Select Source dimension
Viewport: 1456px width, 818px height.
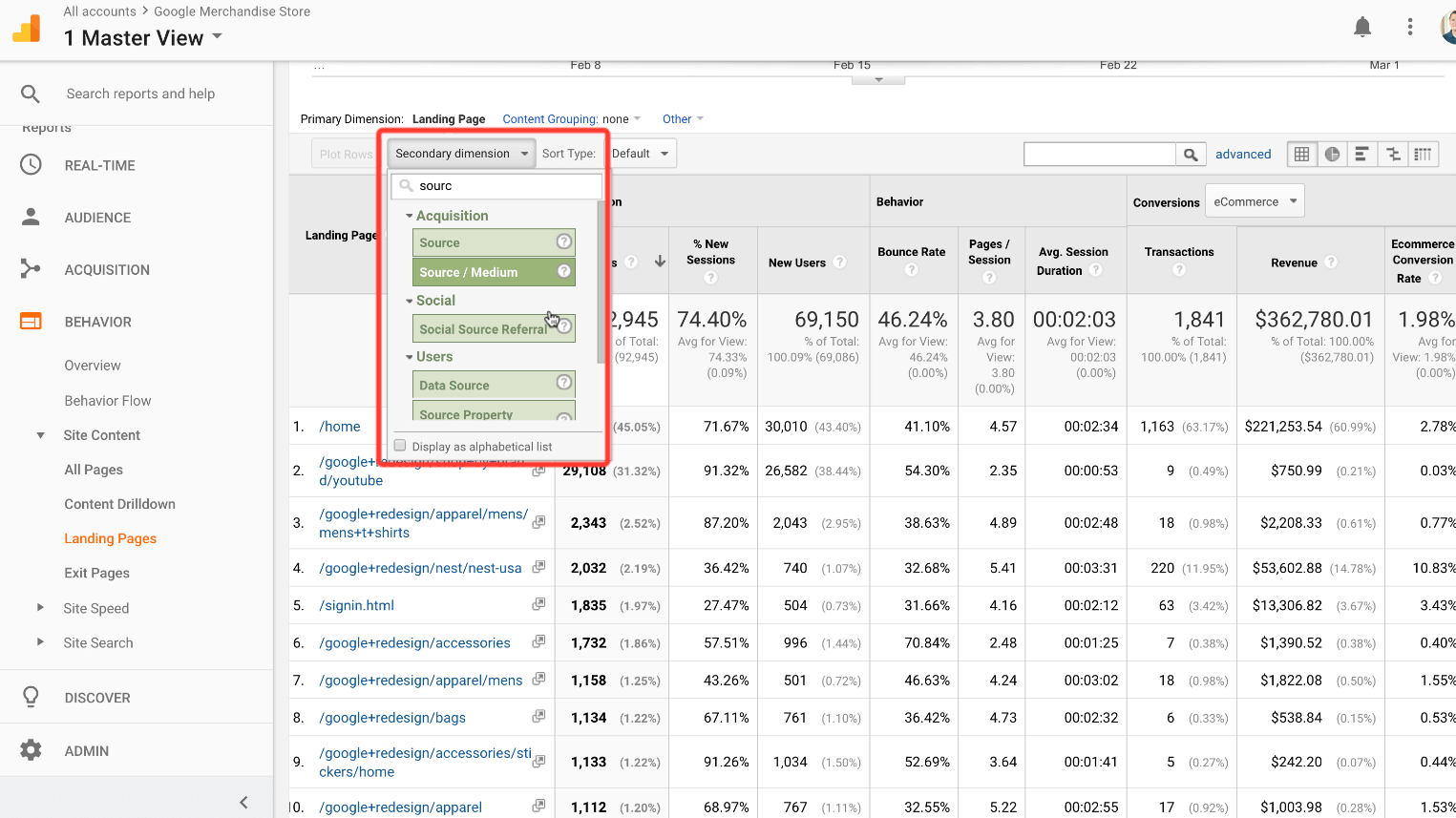(494, 242)
